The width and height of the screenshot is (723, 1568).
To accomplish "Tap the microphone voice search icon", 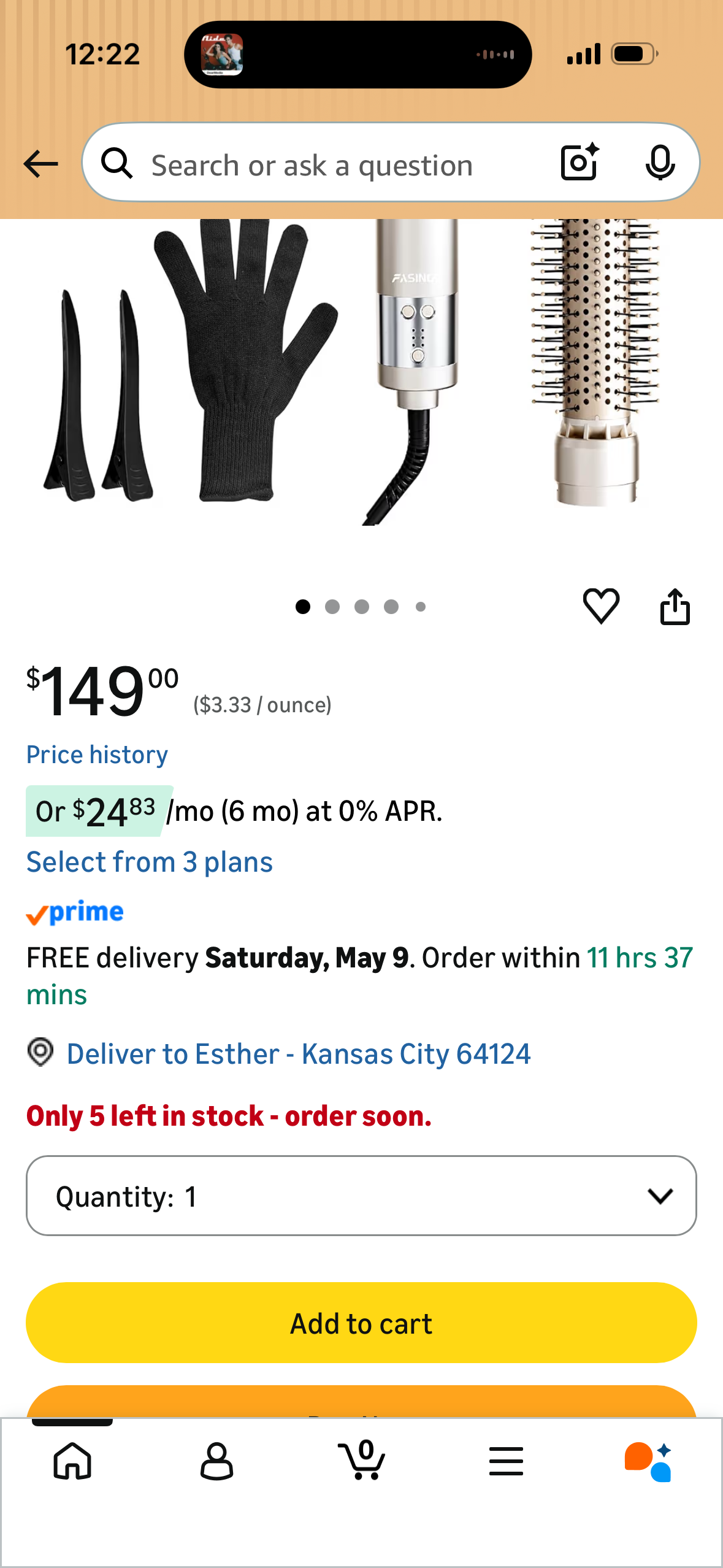I will 660,163.
